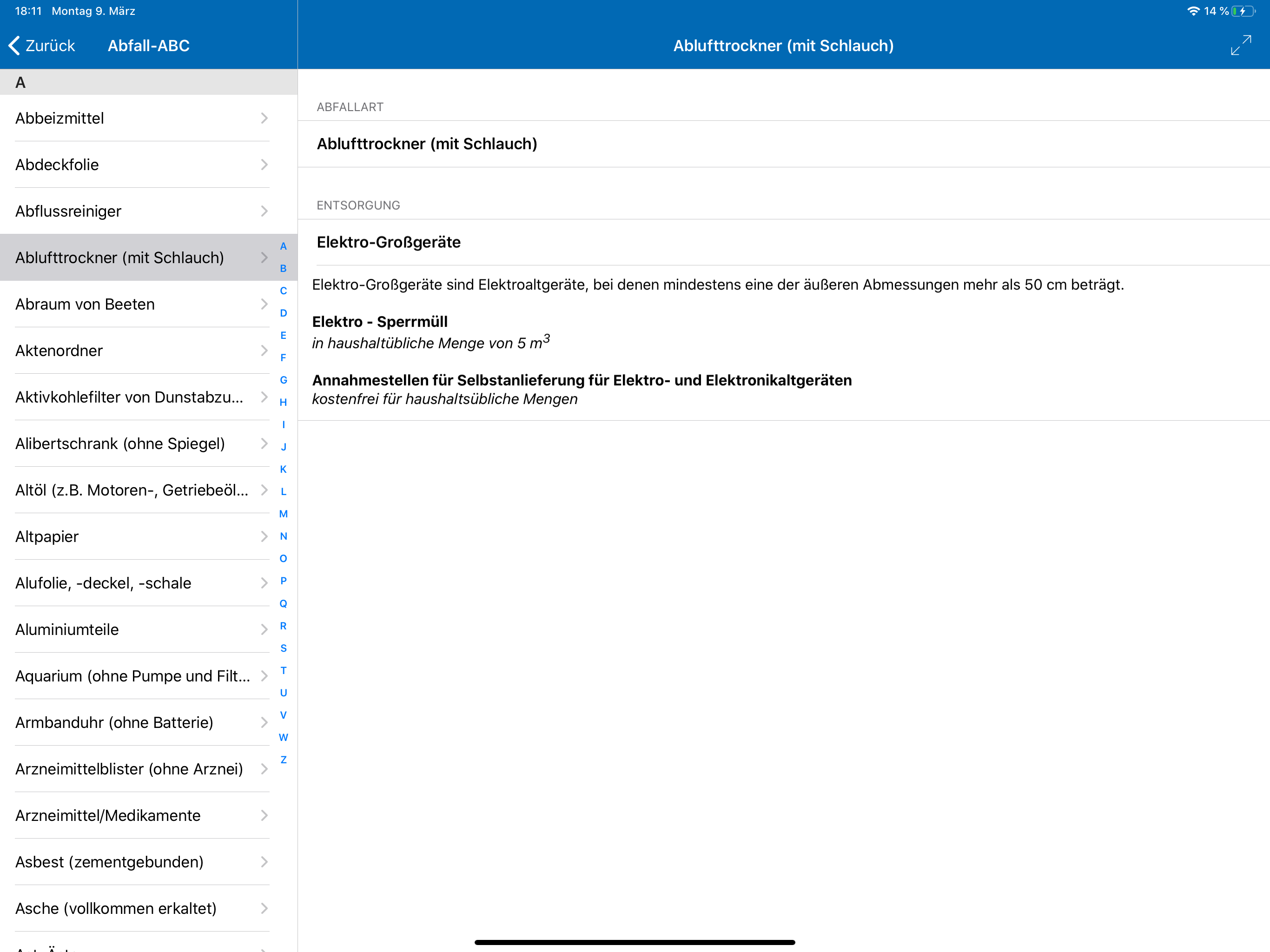1270x952 pixels.
Task: Jump to letter U in index
Action: click(x=283, y=693)
